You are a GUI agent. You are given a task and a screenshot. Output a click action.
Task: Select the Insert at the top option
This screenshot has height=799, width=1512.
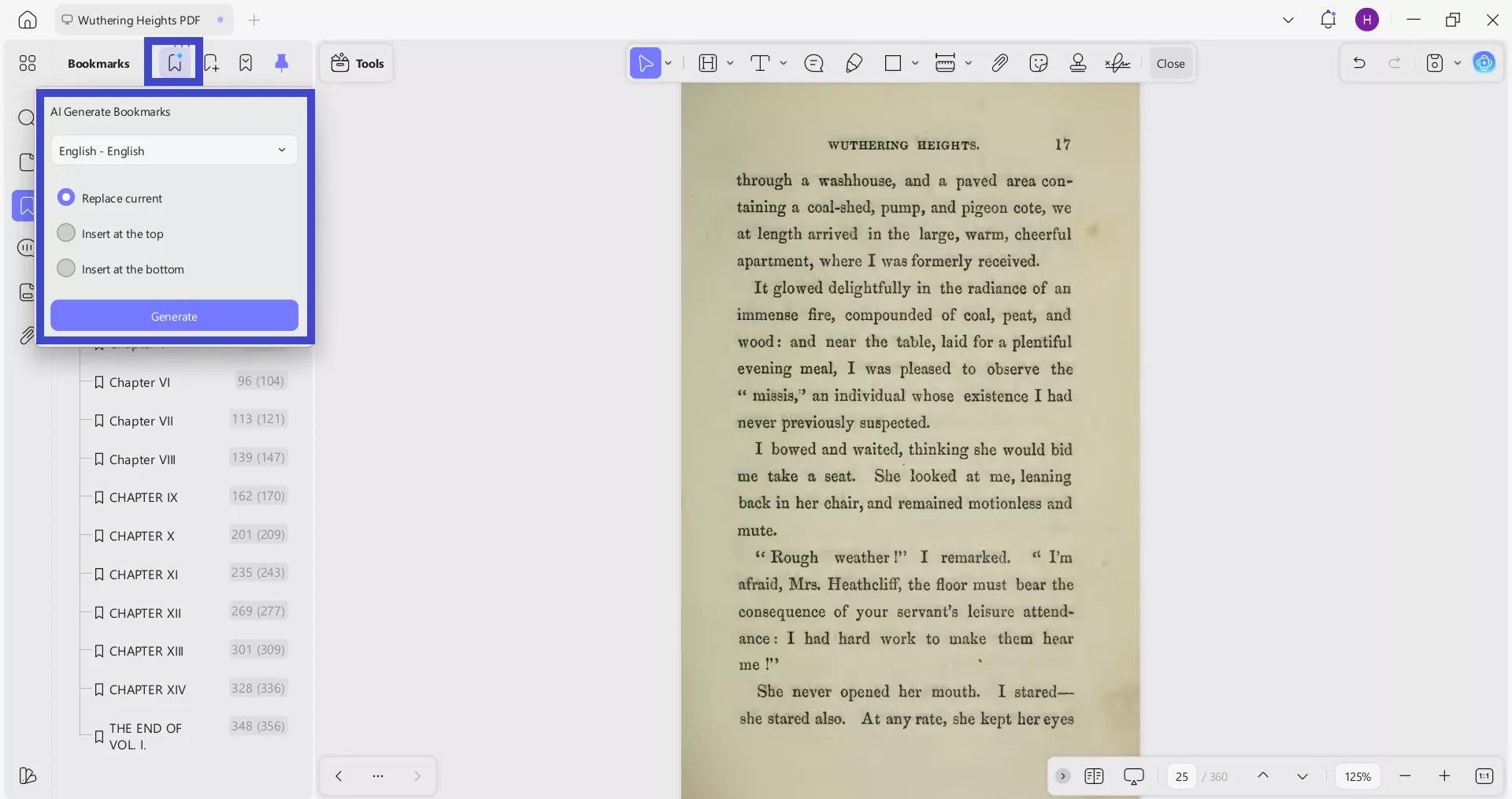[66, 233]
